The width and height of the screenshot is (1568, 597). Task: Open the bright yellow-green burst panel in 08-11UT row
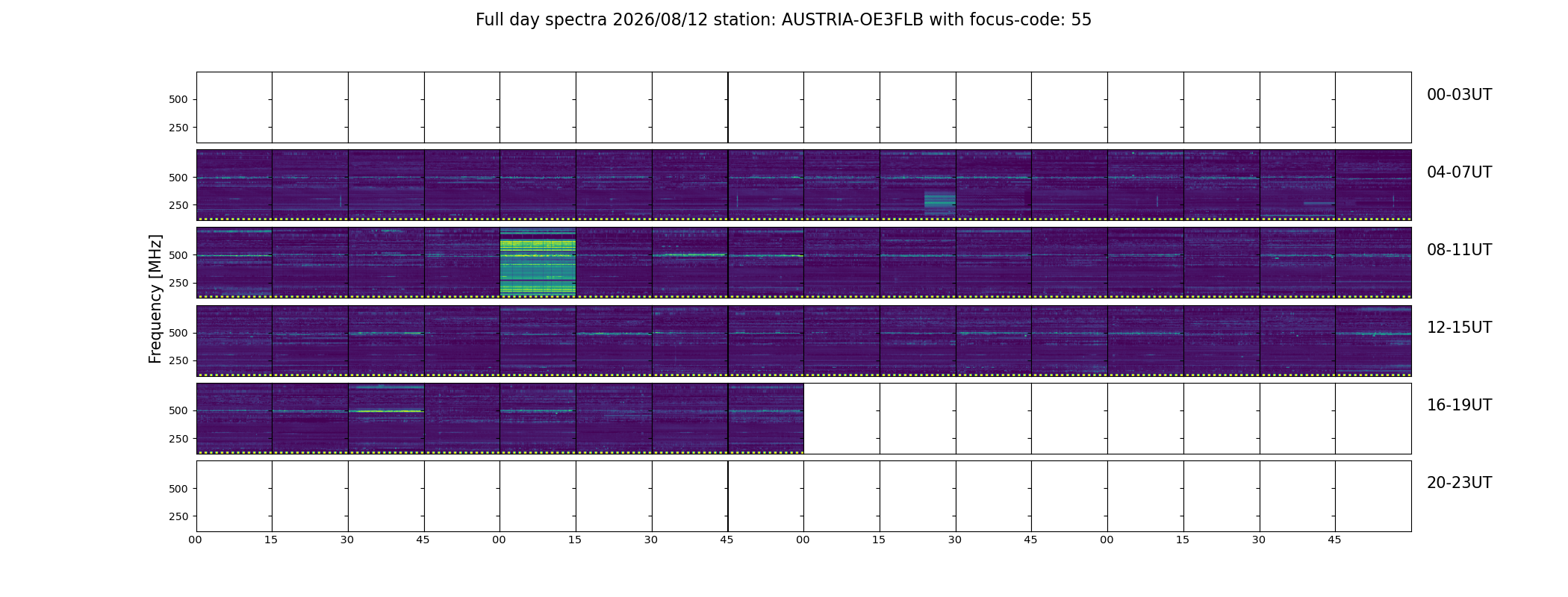click(538, 263)
